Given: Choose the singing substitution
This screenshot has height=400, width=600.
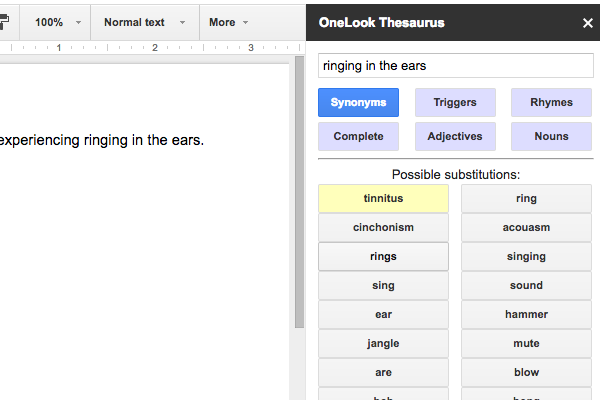Looking at the screenshot, I should pos(526,256).
